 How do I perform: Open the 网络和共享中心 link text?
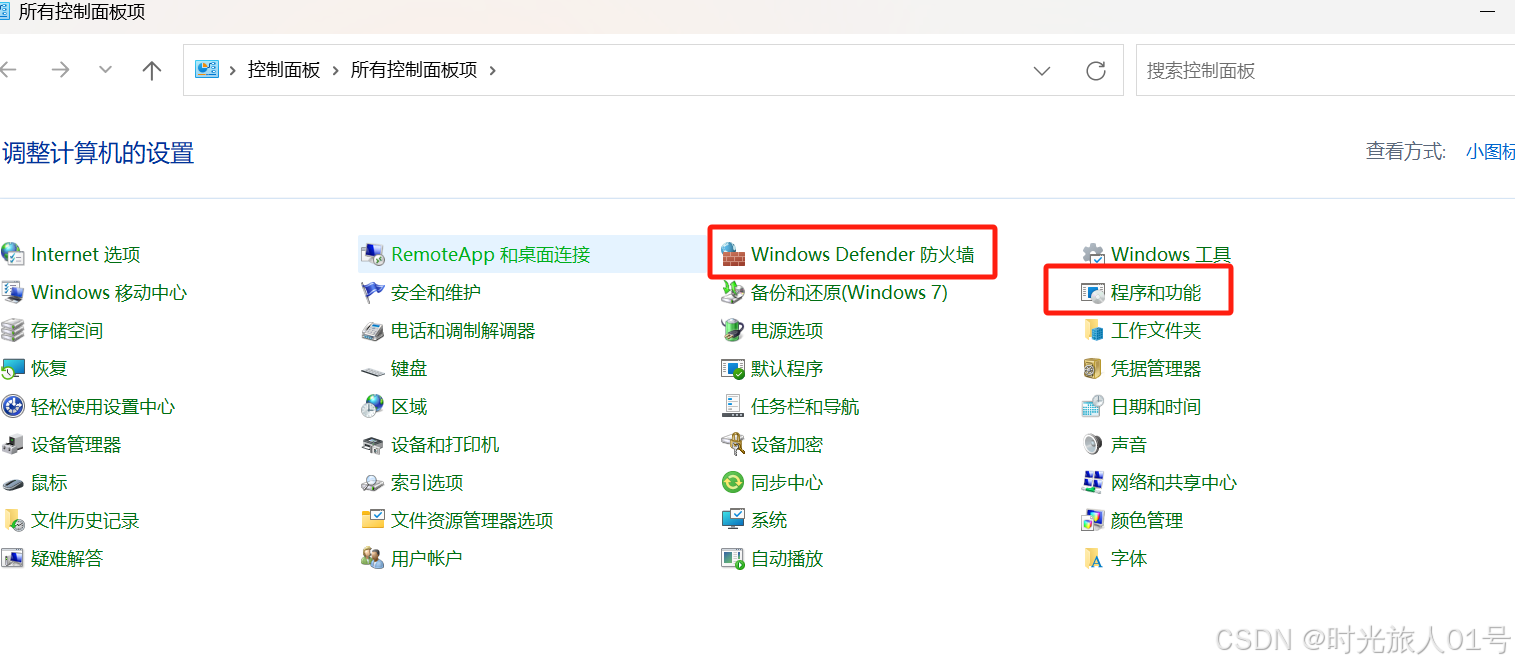(x=1174, y=483)
